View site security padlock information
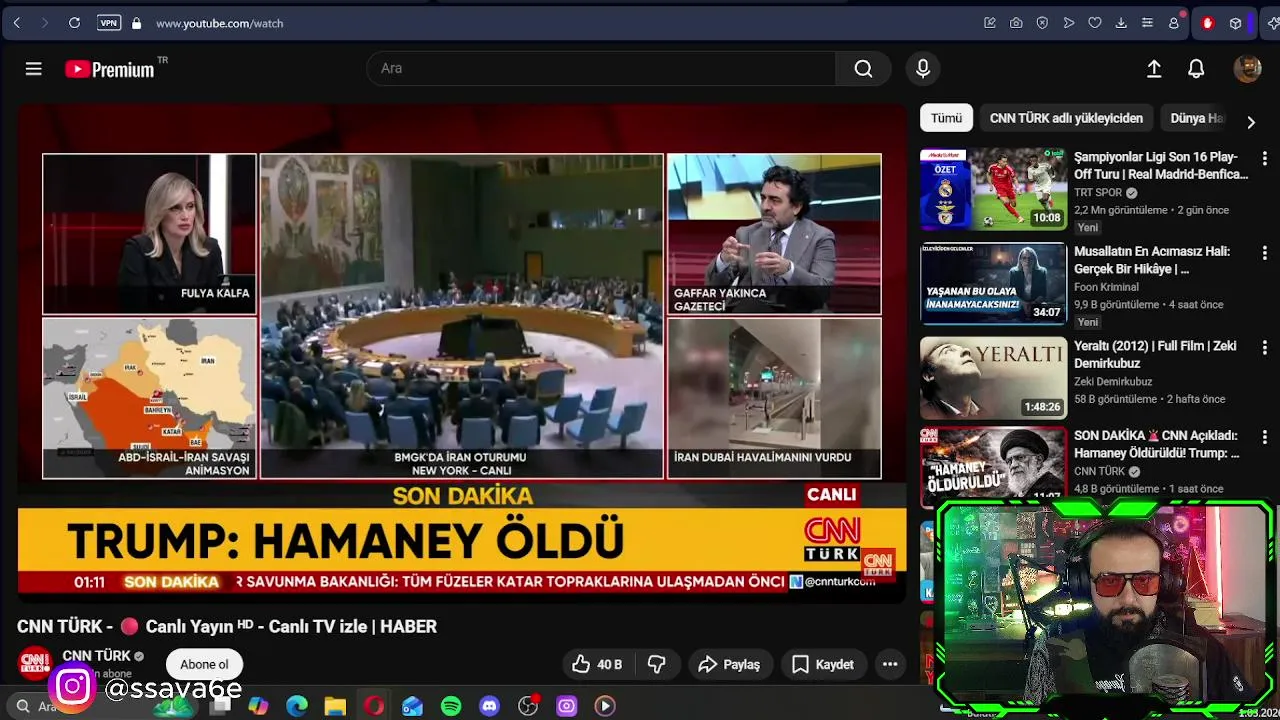This screenshot has width=1280, height=720. [x=136, y=23]
